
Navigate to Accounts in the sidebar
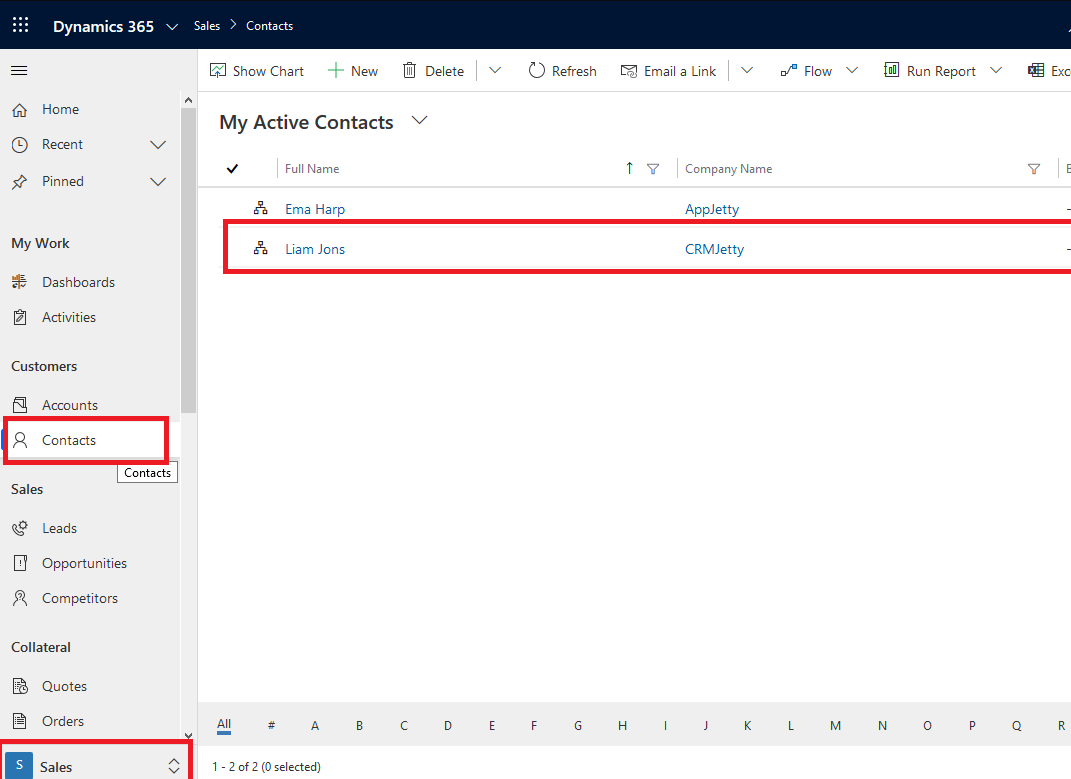70,405
